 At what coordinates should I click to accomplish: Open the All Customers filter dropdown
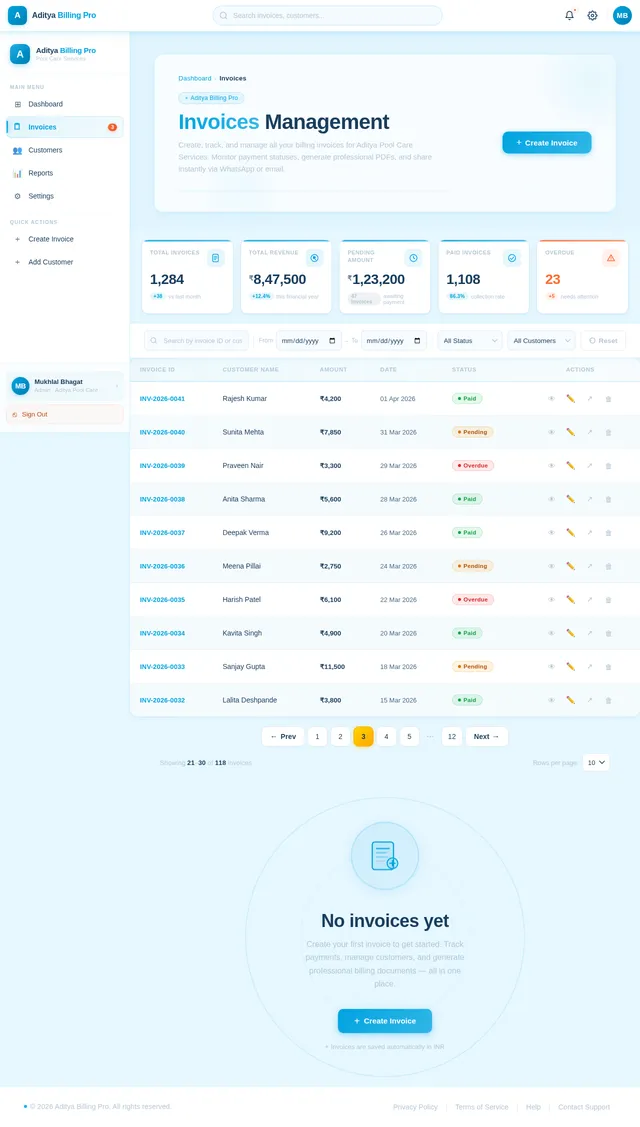coord(541,341)
